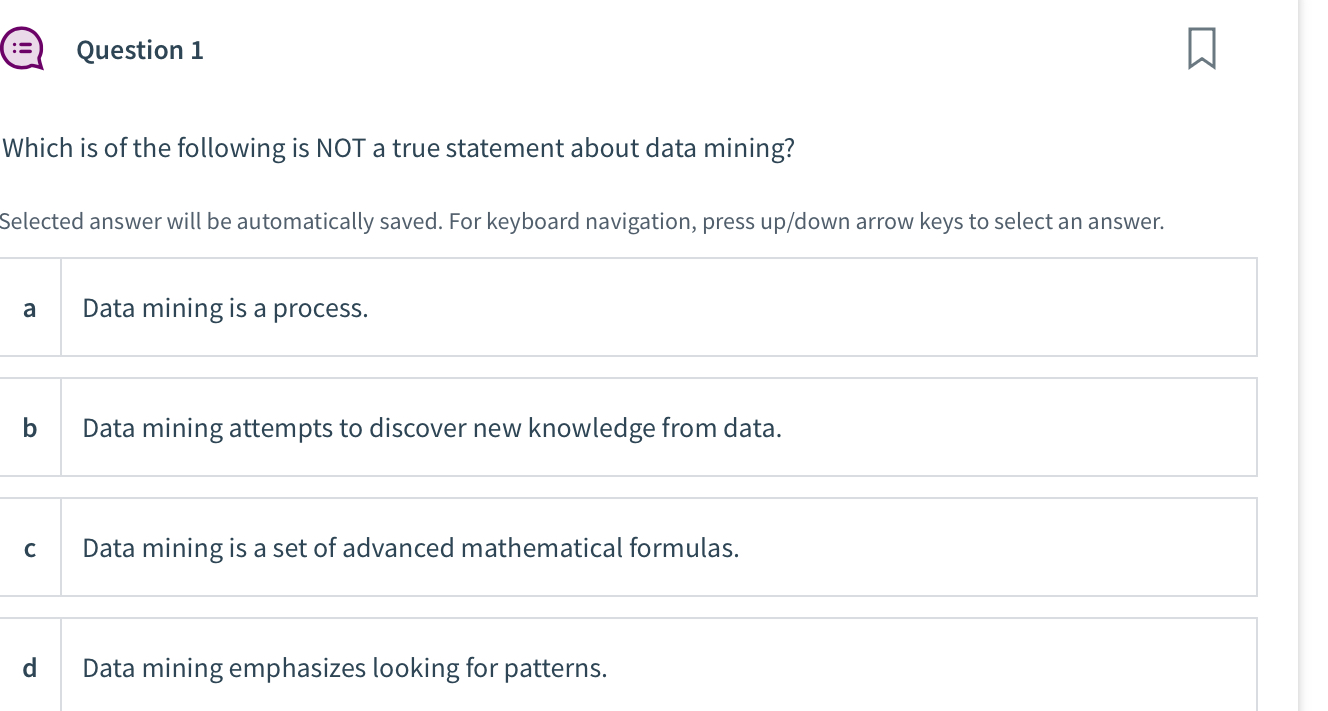Pick "Data mining is a set of advanced mathematical formulas."
This screenshot has height=711, width=1328.
tap(658, 548)
